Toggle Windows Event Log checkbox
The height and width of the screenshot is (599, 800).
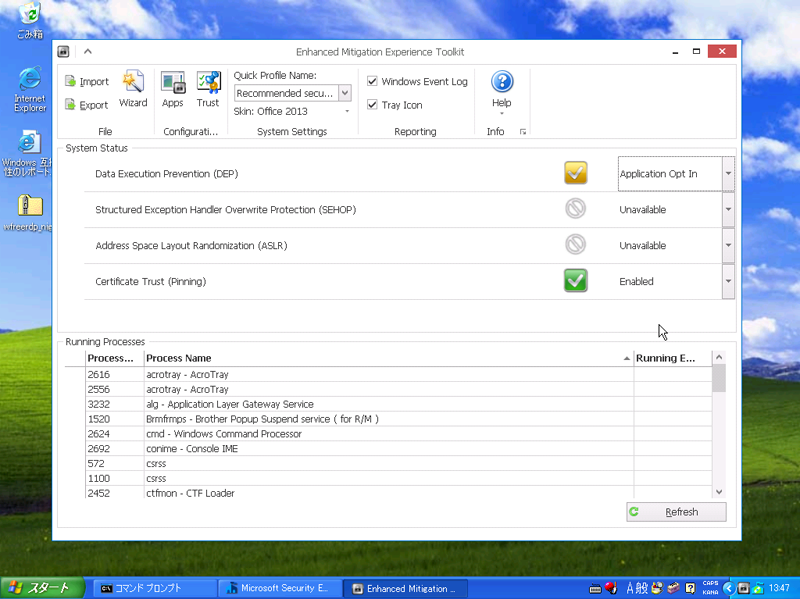372,81
